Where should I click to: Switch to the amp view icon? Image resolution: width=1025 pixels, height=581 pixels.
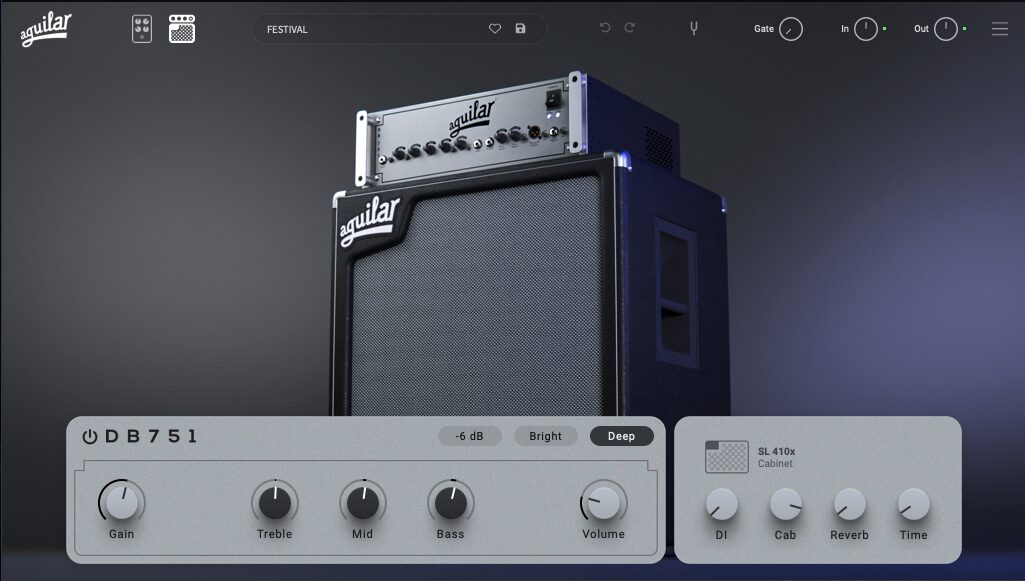tap(182, 29)
